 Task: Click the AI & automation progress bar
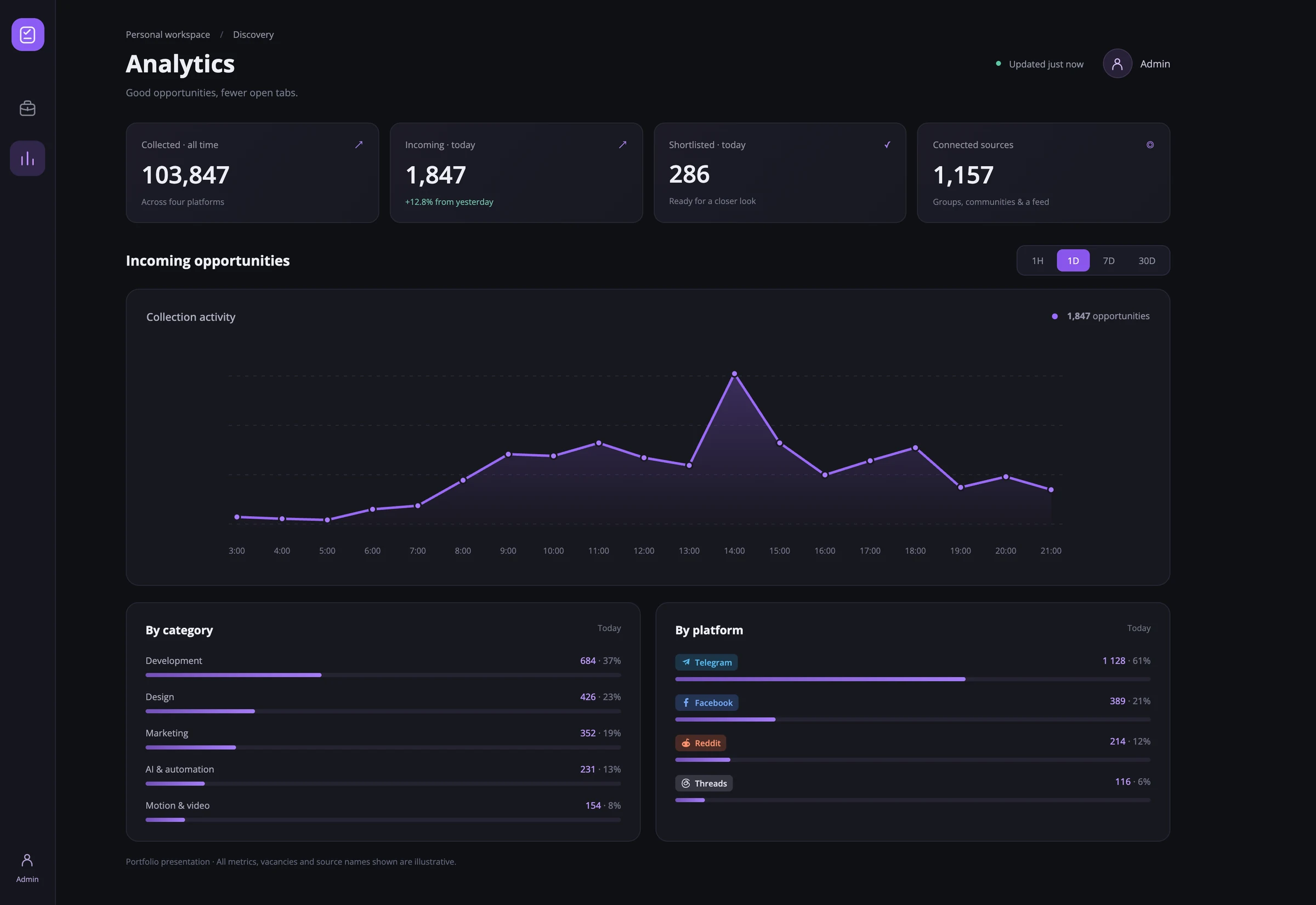[x=383, y=784]
